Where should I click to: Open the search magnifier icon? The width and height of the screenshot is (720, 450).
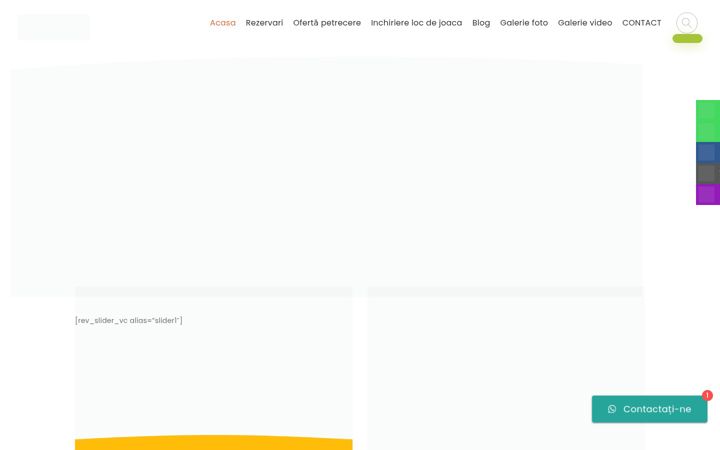686,22
